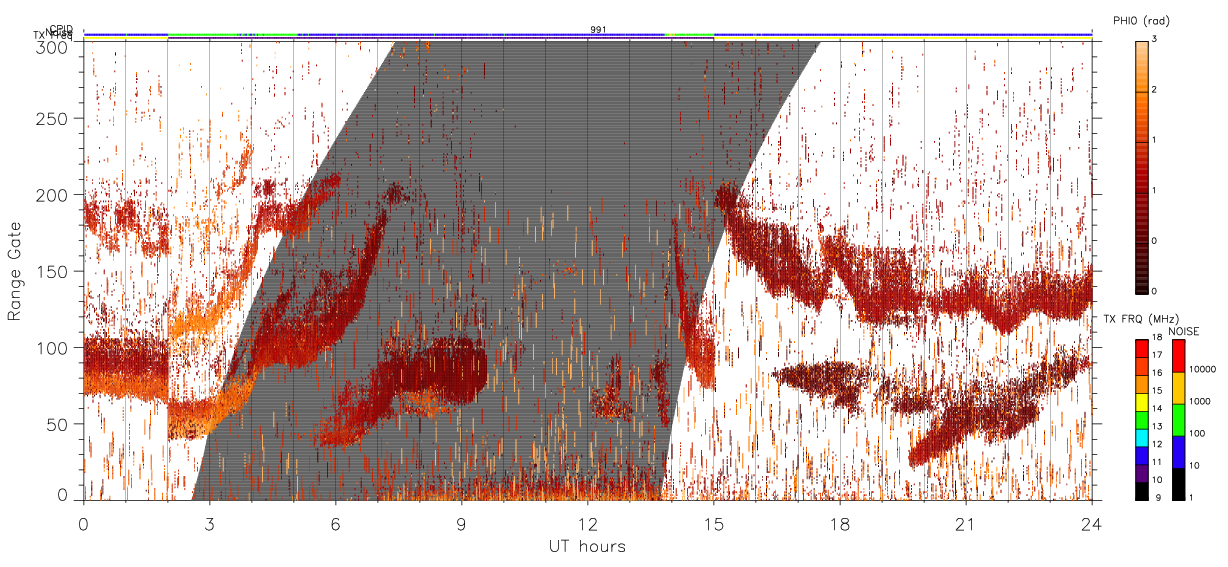Screen dimensions: 1228x567
Task: Pick the red swatch on the NOISE scale
Action: click(1178, 356)
